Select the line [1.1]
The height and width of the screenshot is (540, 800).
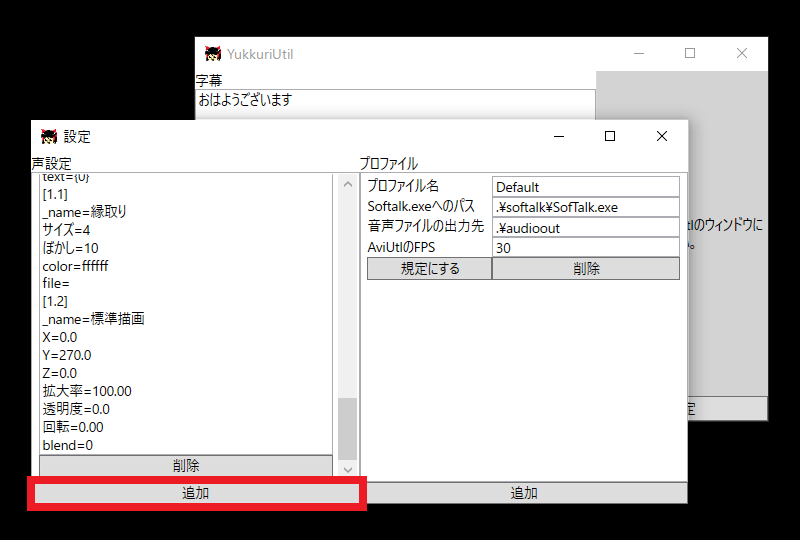point(55,194)
